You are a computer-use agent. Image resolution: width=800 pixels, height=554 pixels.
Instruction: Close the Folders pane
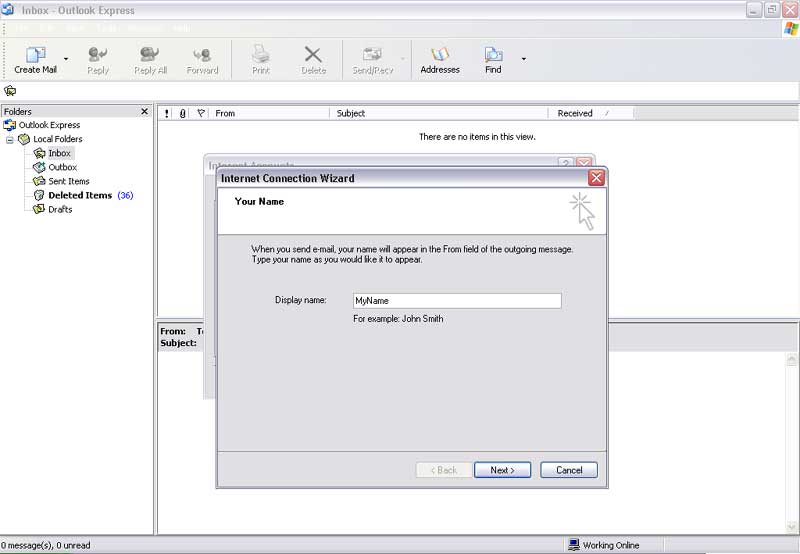coord(144,111)
